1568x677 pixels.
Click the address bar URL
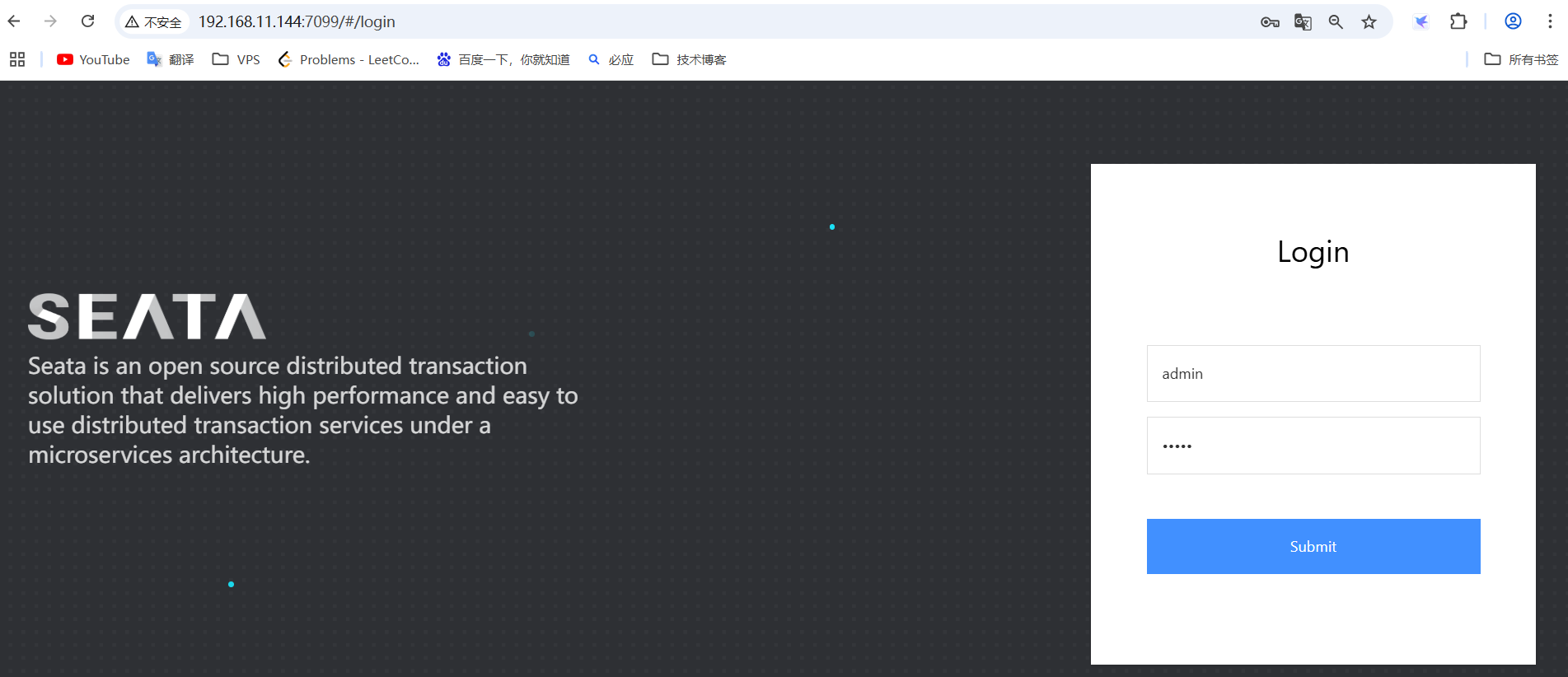(297, 22)
